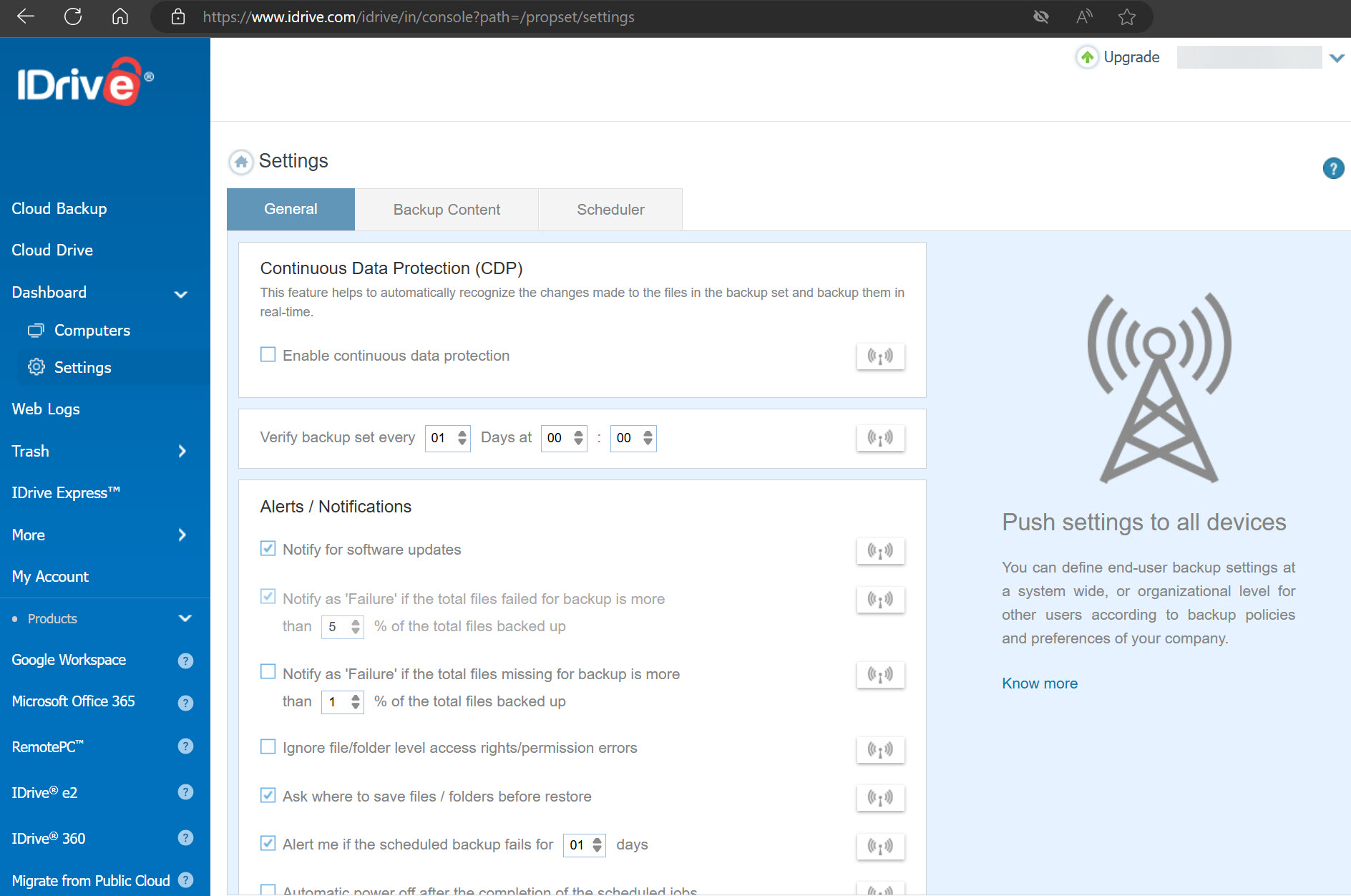The height and width of the screenshot is (896, 1351).
Task: Open Microsoft Office 365 product link
Action: coord(73,701)
